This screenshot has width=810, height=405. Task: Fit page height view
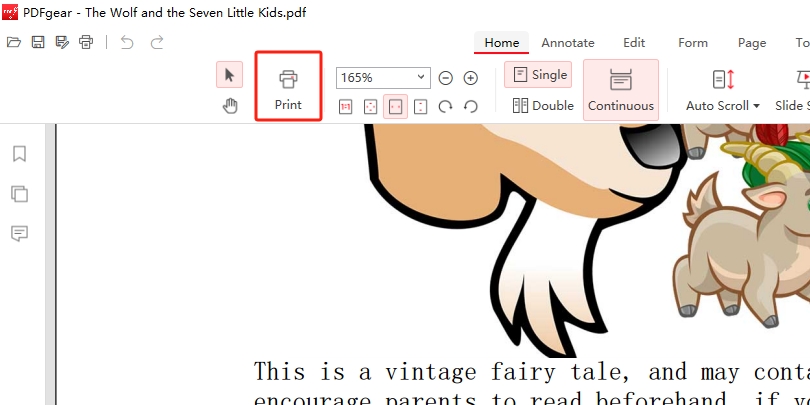click(420, 107)
